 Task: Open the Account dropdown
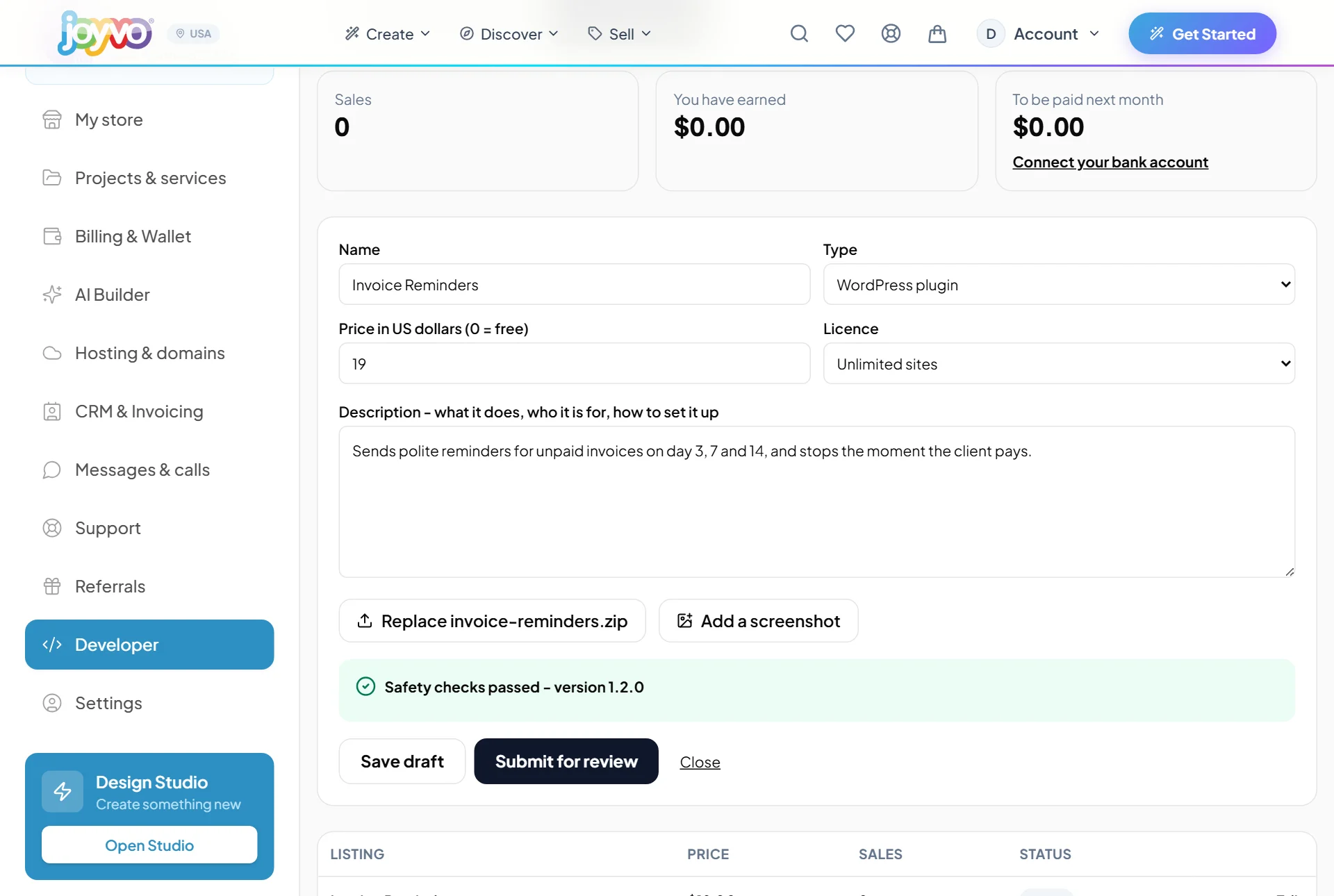click(x=1039, y=33)
